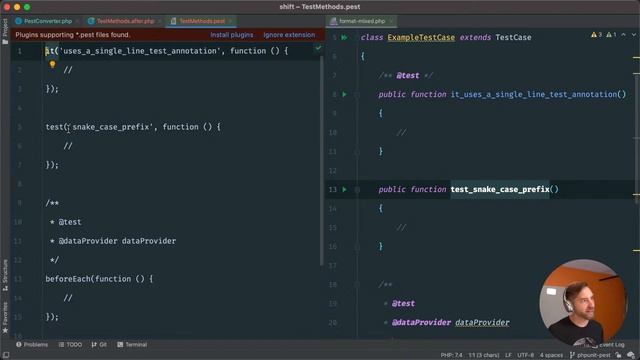Click '@dataProvider dataProvider' in left editor
This screenshot has width=640, height=360.
click(117, 241)
